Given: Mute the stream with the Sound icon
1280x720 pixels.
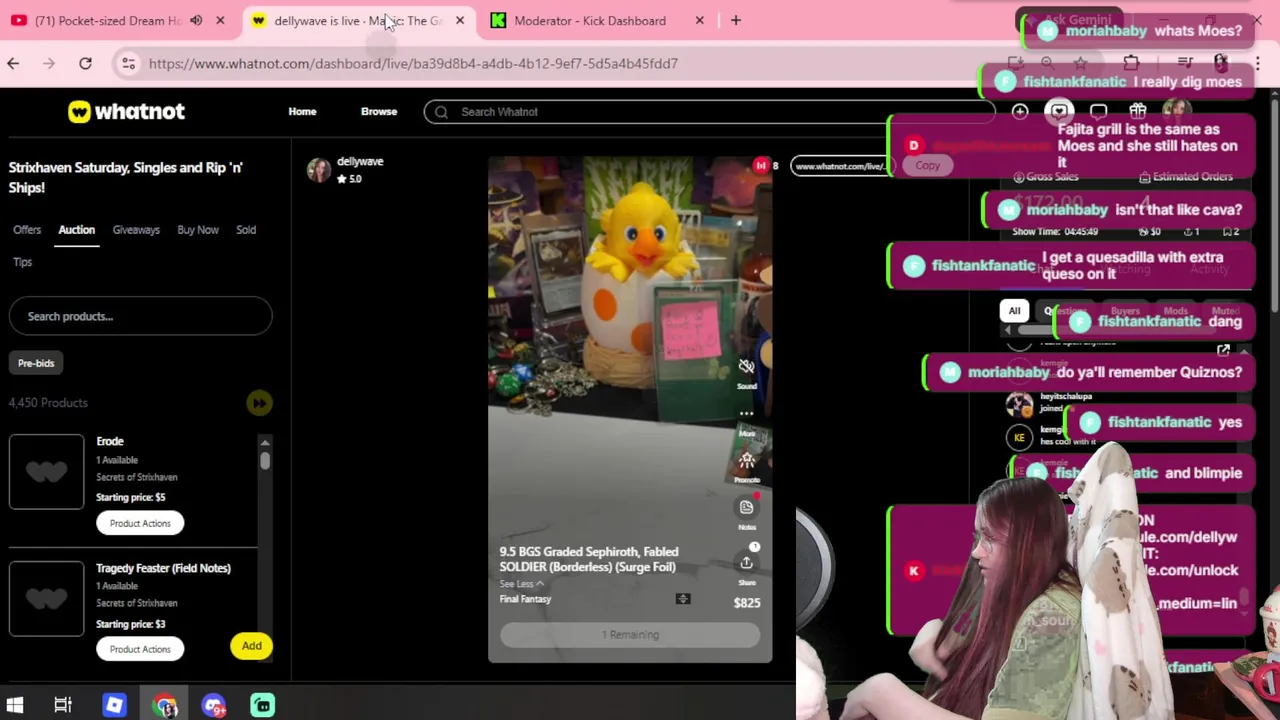Looking at the screenshot, I should (x=746, y=367).
